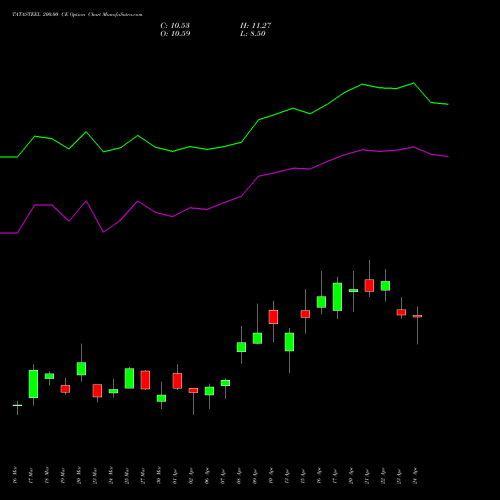Click the 16 Mar date label
Image resolution: width=500 pixels, height=500 pixels.
point(15,475)
